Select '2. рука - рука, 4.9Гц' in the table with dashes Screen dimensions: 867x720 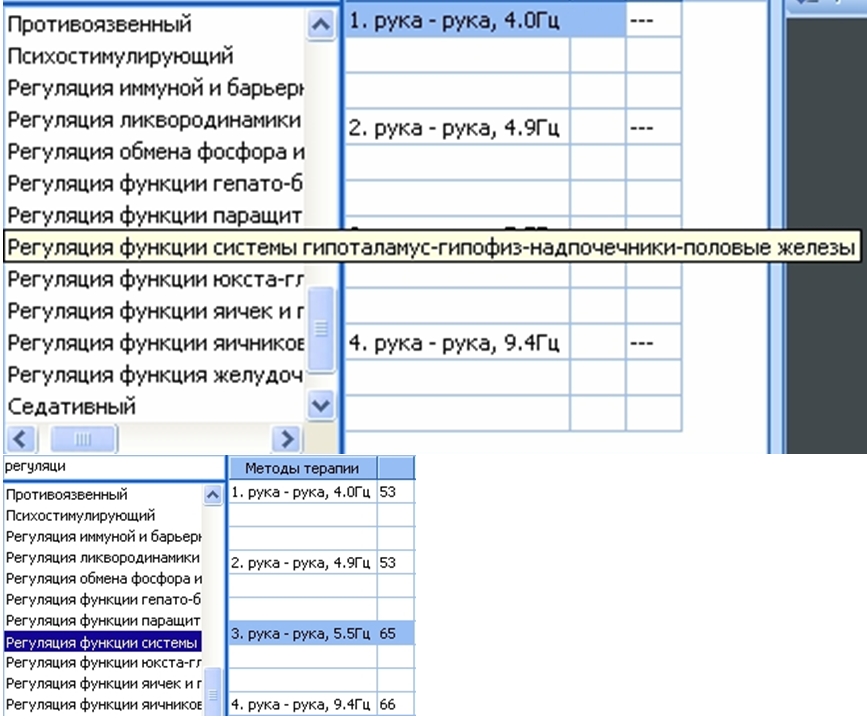(457, 128)
